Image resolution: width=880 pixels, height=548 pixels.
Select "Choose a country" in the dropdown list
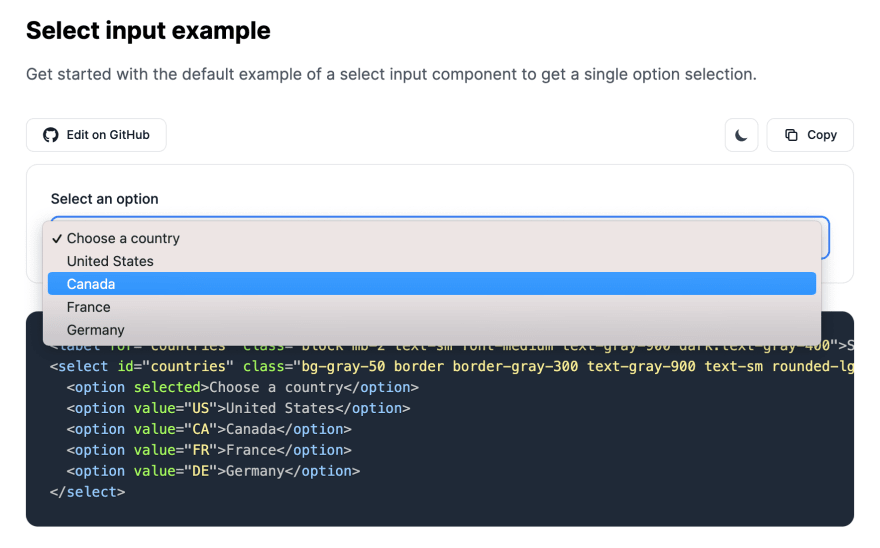pos(123,238)
